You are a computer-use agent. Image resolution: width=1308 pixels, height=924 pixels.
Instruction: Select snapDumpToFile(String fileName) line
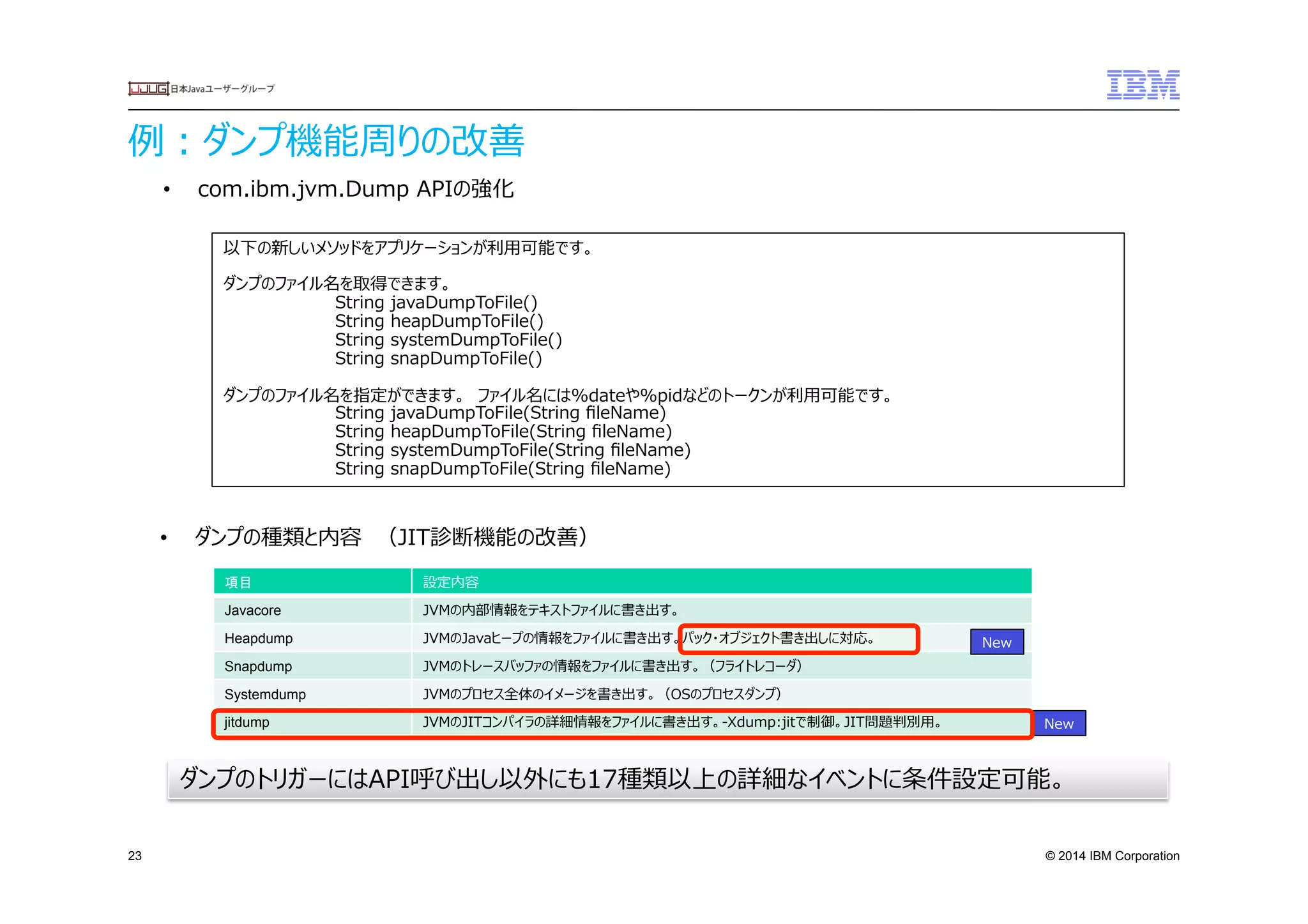[x=503, y=469]
